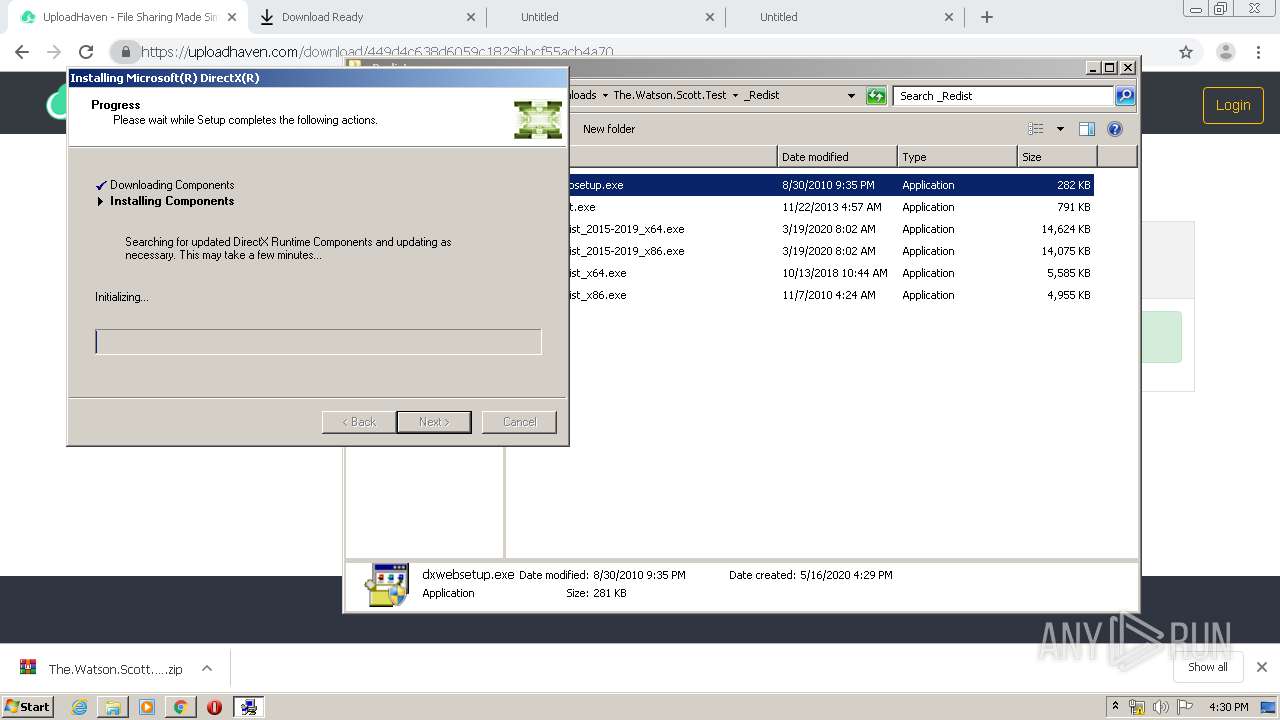Click the taskbar clock showing 4:30 PM
The image size is (1280, 720).
click(1228, 707)
